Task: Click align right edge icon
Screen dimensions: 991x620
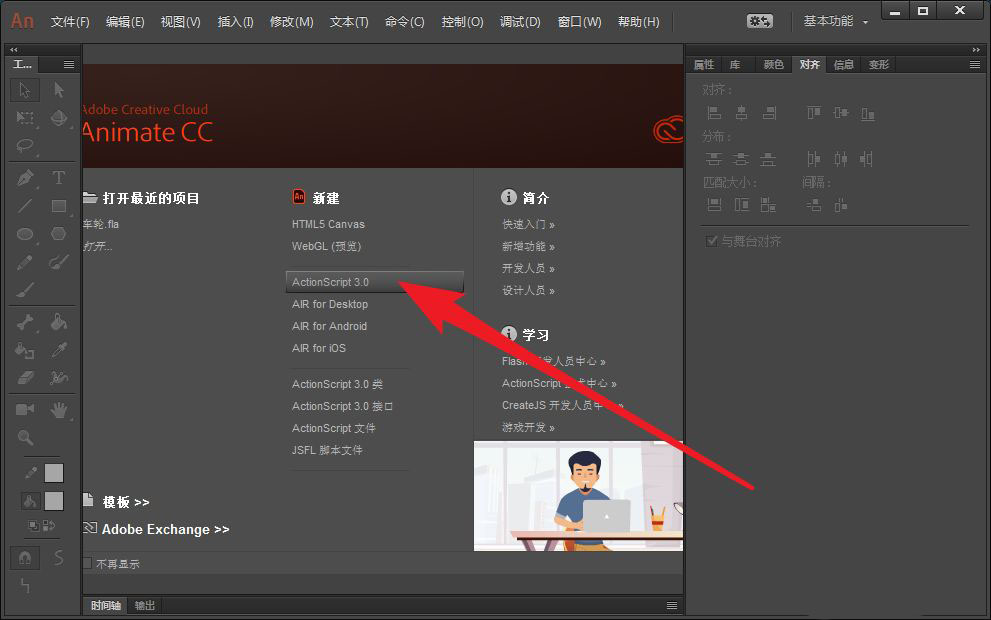Action: pyautogui.click(x=769, y=113)
